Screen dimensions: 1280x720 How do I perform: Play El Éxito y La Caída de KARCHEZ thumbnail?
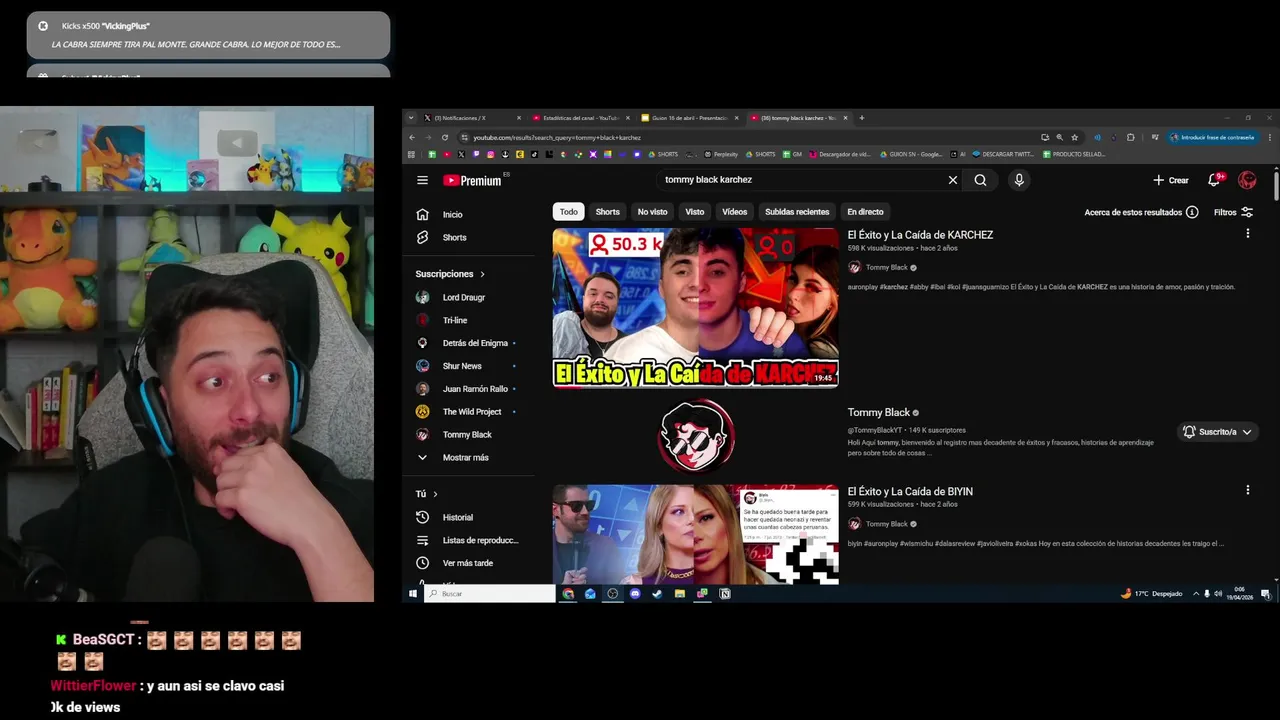696,308
